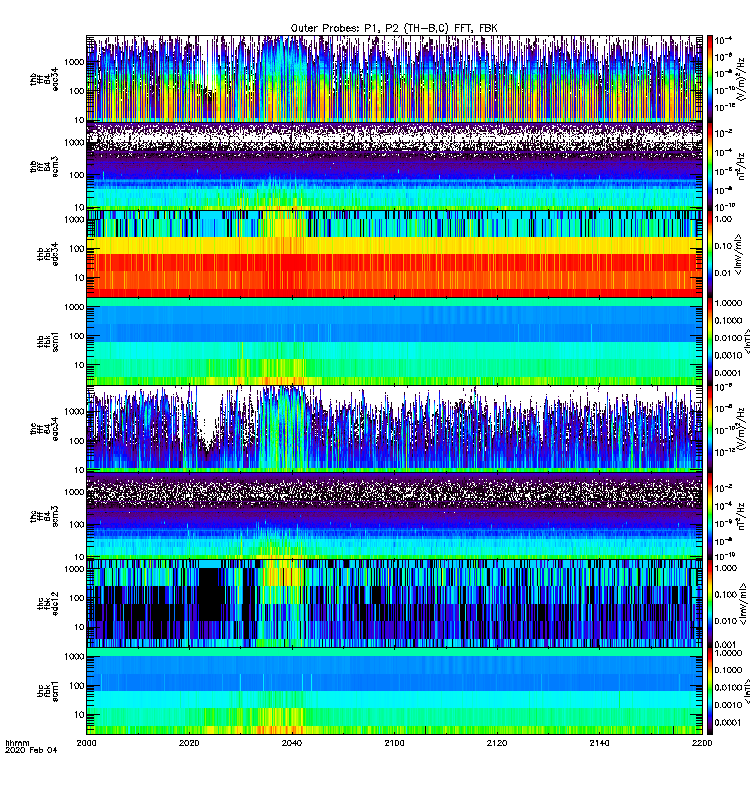Click the "2020 Feb 04" date label
The image size is (750, 800).
31,750
